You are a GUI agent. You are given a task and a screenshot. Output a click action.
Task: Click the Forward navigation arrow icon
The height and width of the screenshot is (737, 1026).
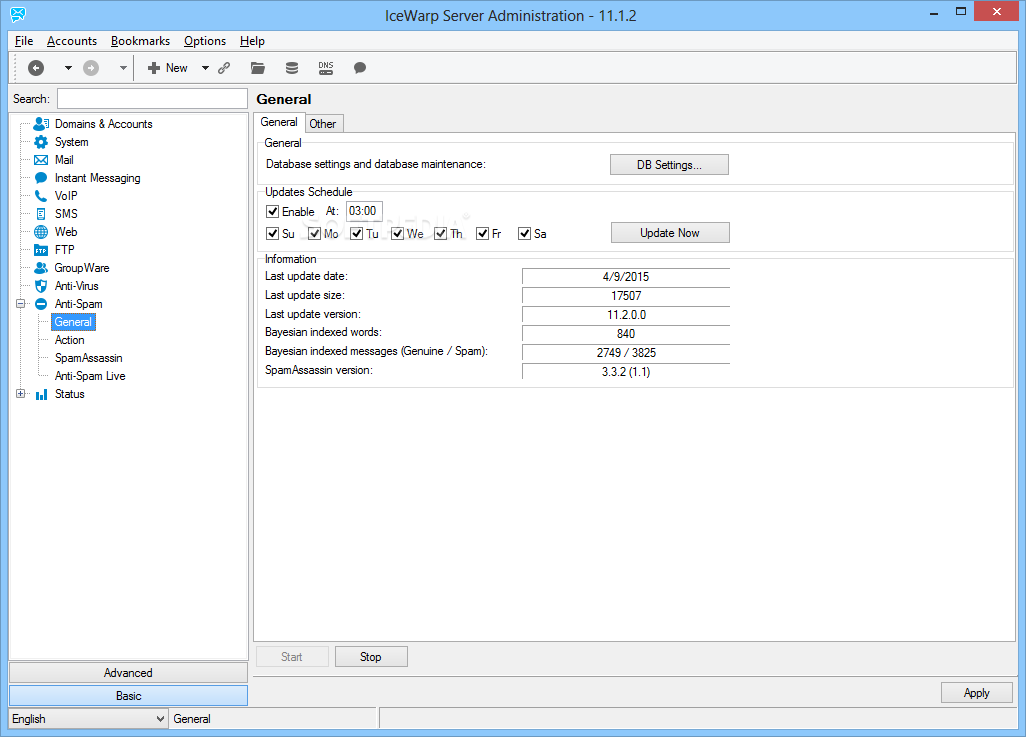click(91, 67)
